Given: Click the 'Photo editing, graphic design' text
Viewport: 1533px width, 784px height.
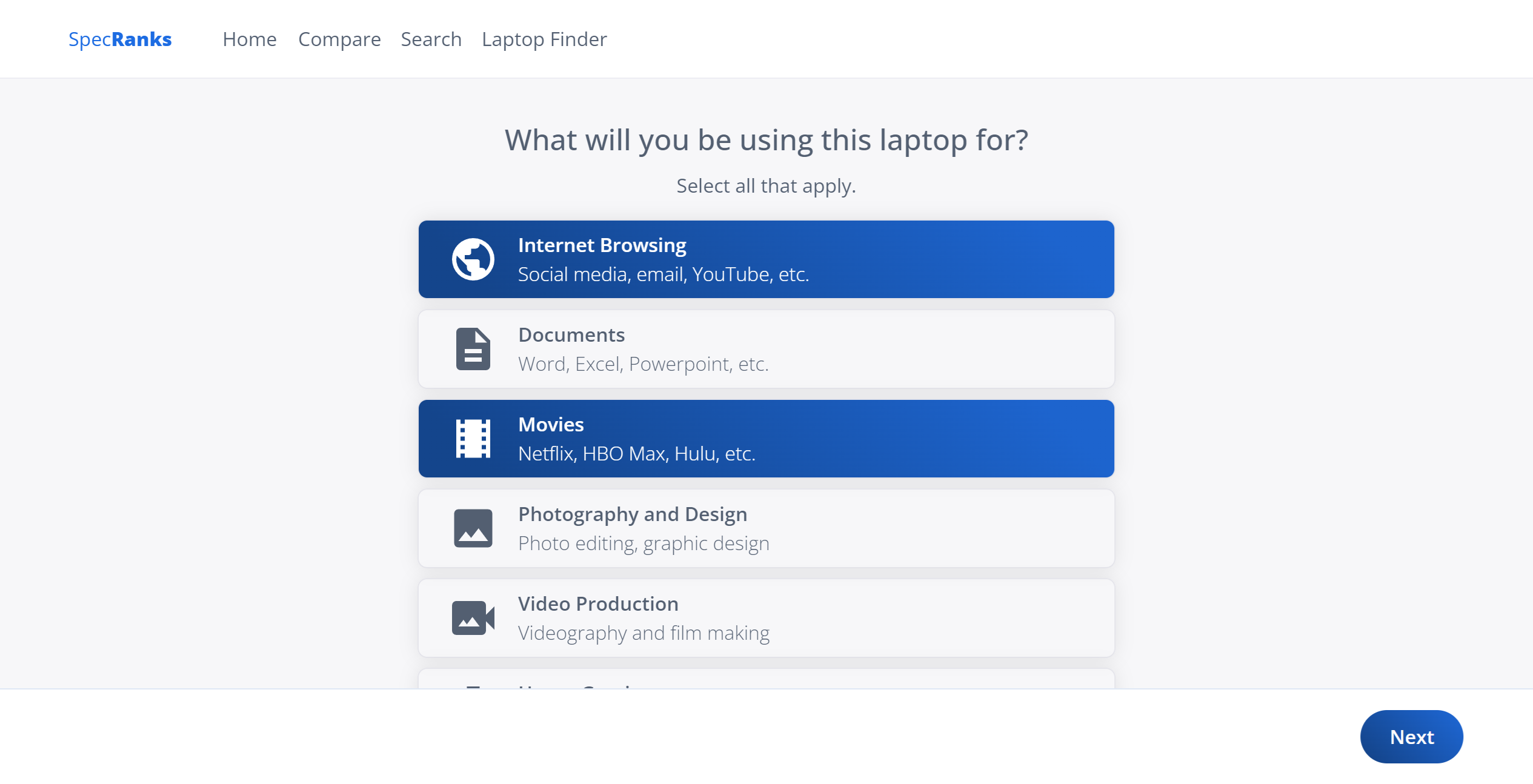Looking at the screenshot, I should point(643,543).
